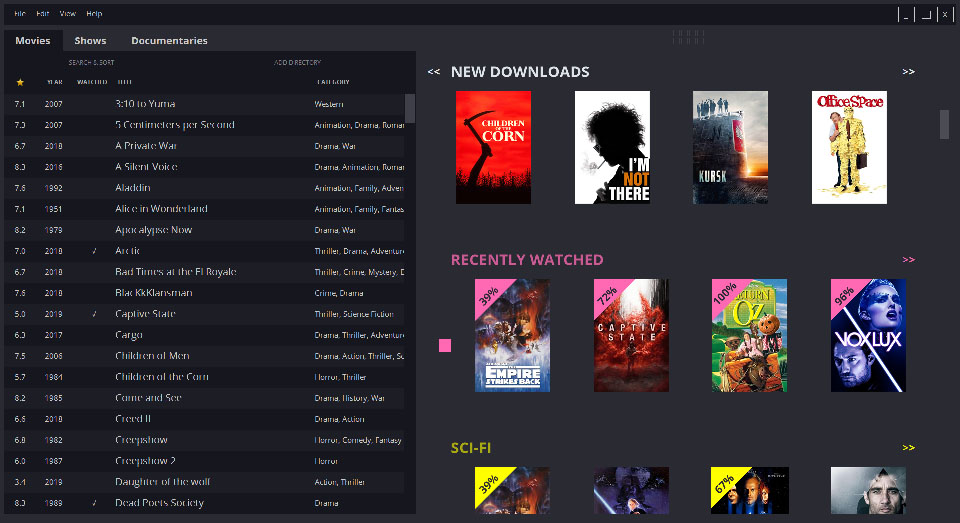
Task: Open the Office Space poster
Action: click(849, 148)
